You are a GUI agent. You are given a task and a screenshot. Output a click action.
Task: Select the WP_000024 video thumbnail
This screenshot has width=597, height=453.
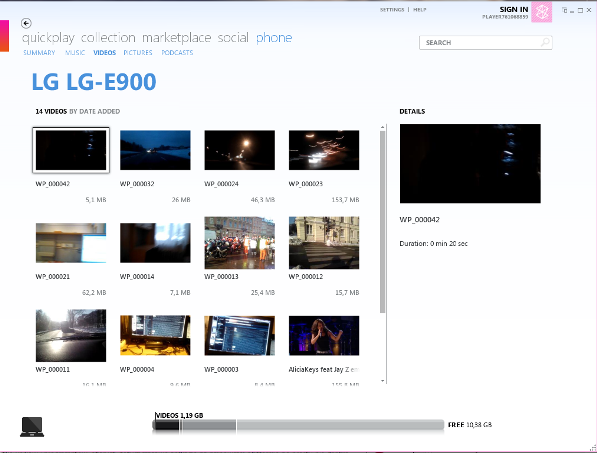[x=239, y=150]
